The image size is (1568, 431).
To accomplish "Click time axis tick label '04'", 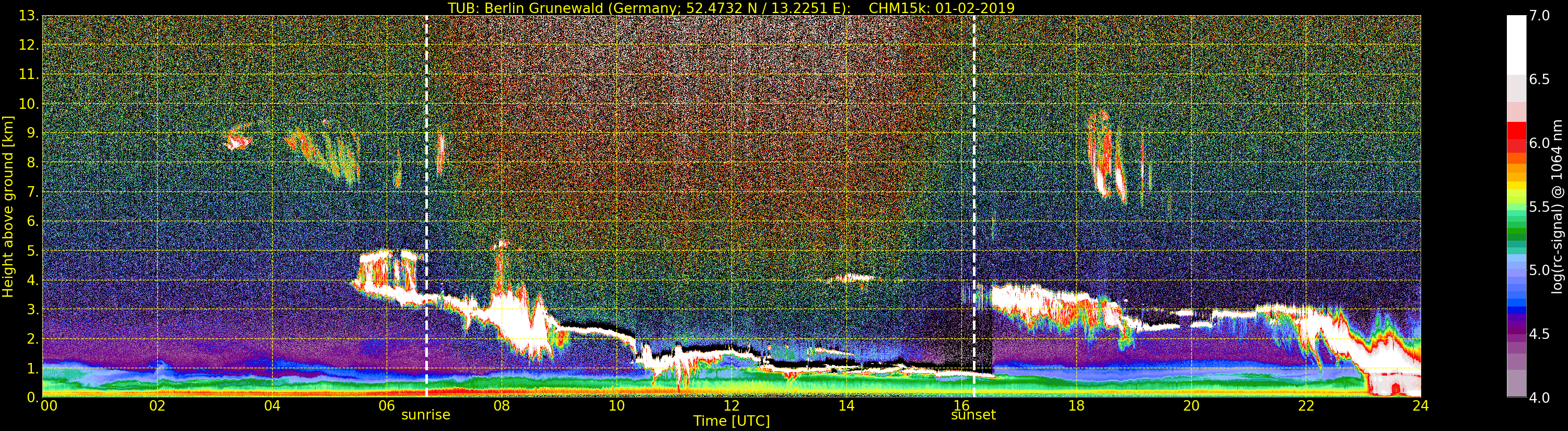I will coord(272,406).
